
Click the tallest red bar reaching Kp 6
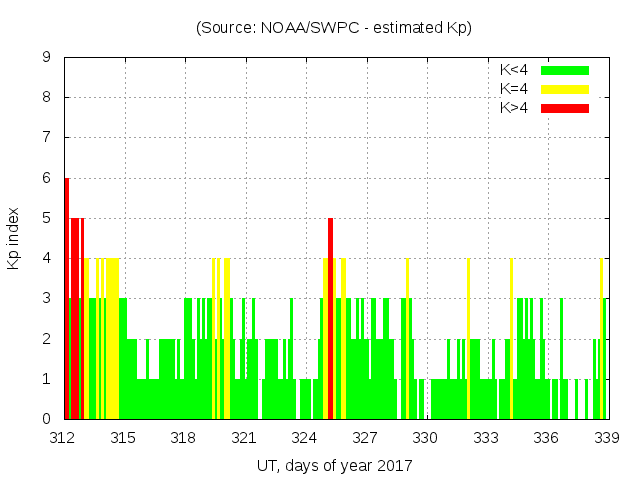(x=67, y=300)
